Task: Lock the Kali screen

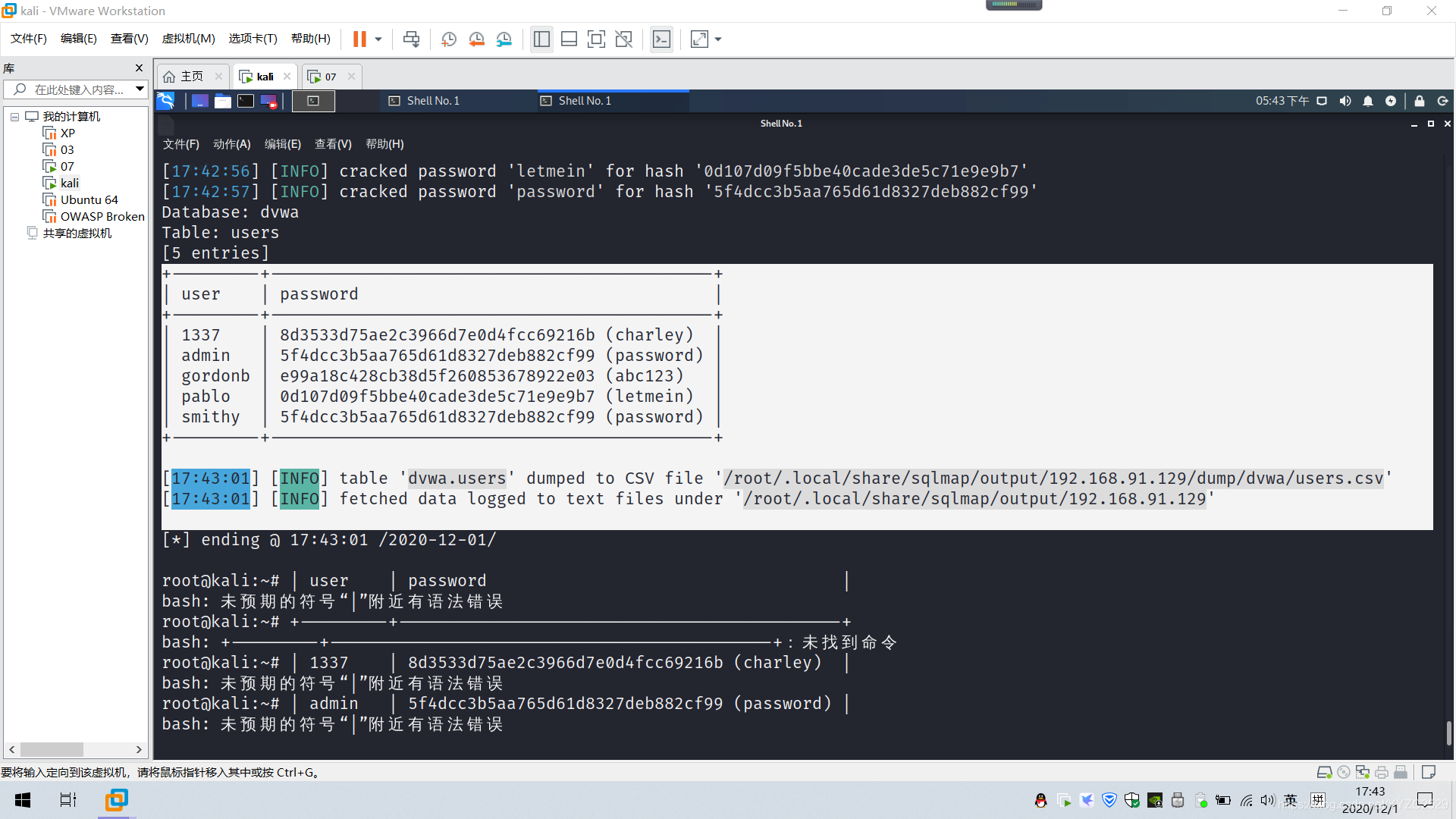Action: coord(1420,101)
